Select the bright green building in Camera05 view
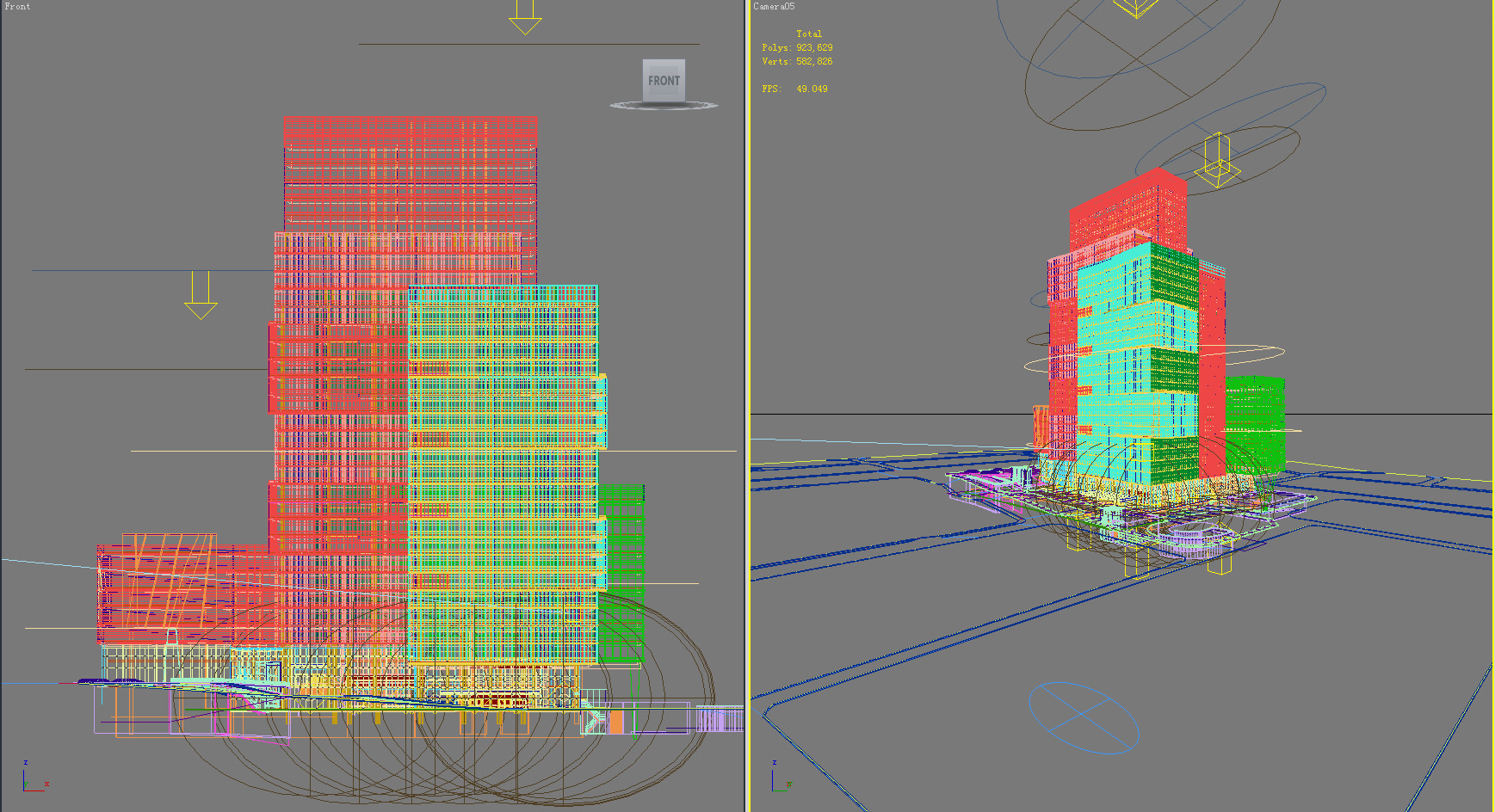The image size is (1495, 812). pyautogui.click(x=1255, y=424)
